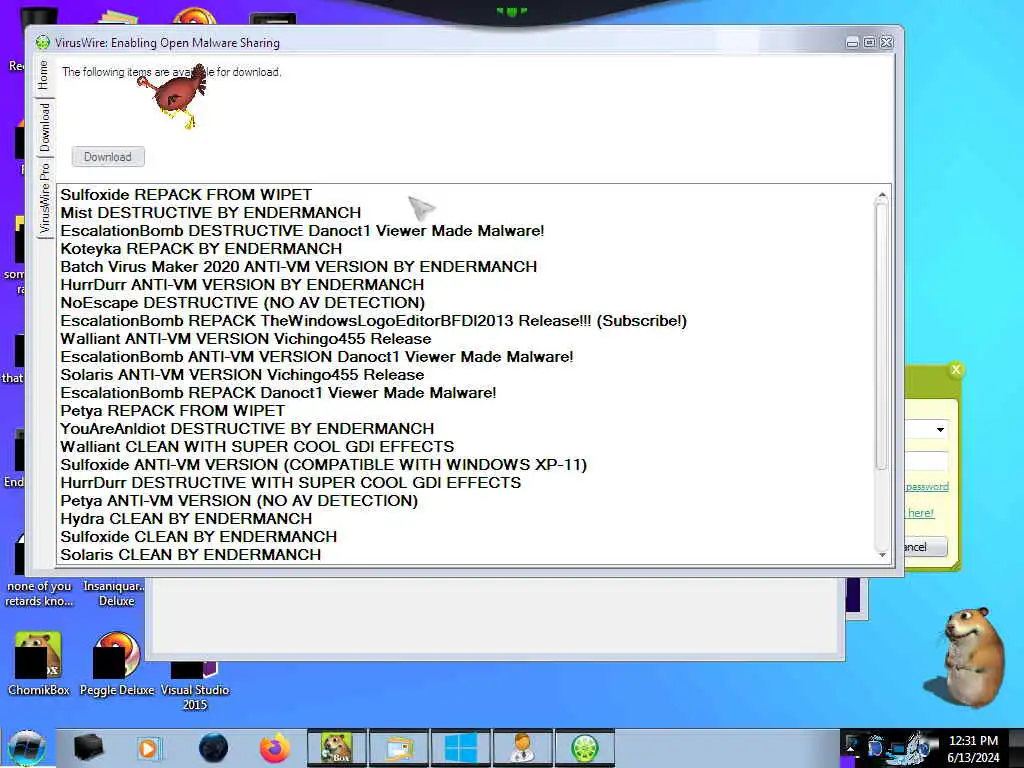1024x768 pixels.
Task: Open the Peggle Deluxe desktop shortcut
Action: click(x=117, y=664)
